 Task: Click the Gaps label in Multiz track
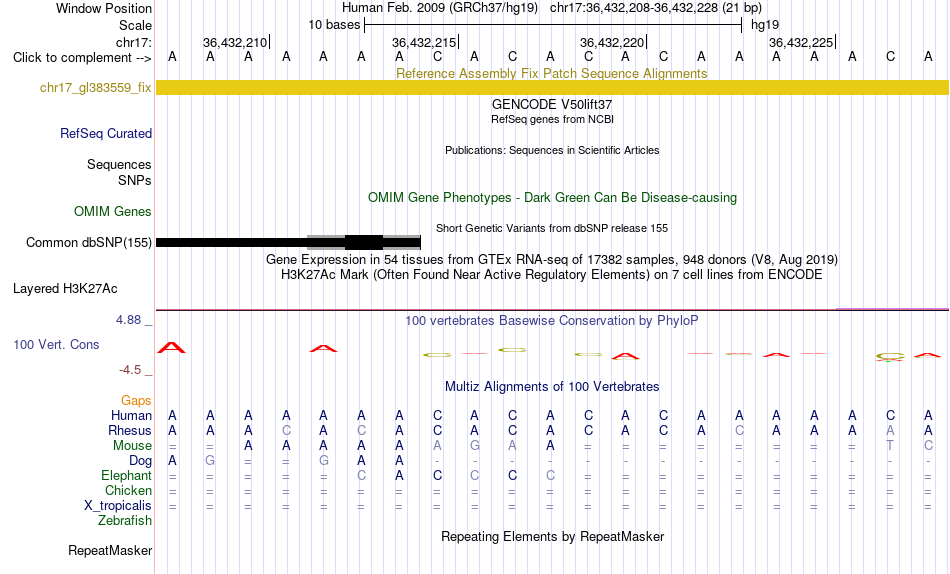[x=136, y=401]
